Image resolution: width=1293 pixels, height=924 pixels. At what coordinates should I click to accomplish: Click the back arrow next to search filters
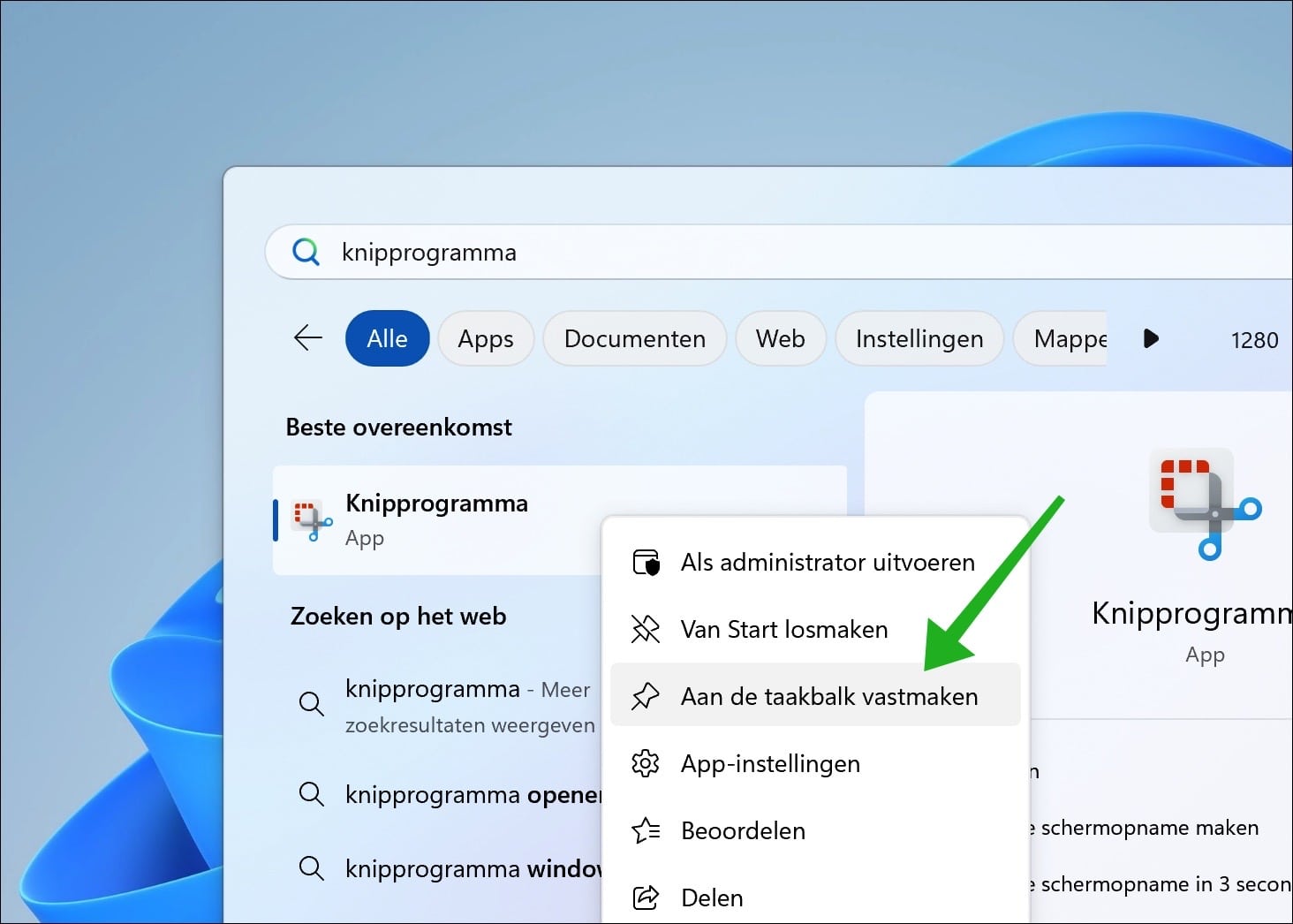pyautogui.click(x=306, y=338)
